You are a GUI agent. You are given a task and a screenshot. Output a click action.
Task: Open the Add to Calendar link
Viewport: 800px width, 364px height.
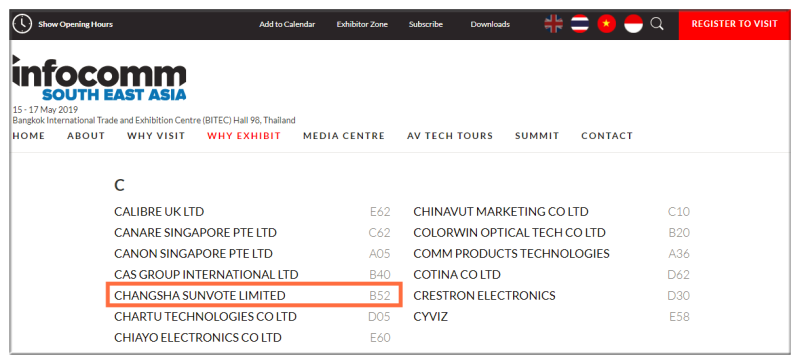pos(287,24)
